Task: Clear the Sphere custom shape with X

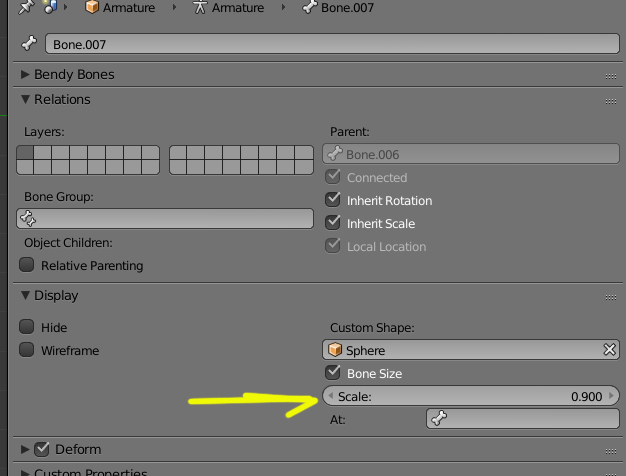Action: click(x=609, y=350)
